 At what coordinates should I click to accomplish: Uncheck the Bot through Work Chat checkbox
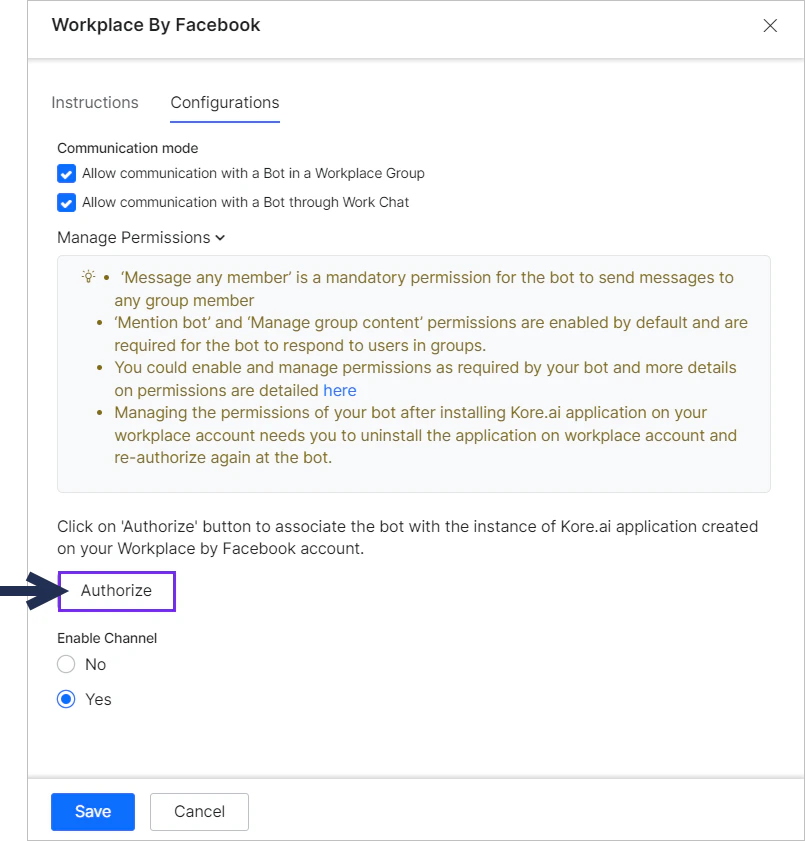tap(67, 203)
